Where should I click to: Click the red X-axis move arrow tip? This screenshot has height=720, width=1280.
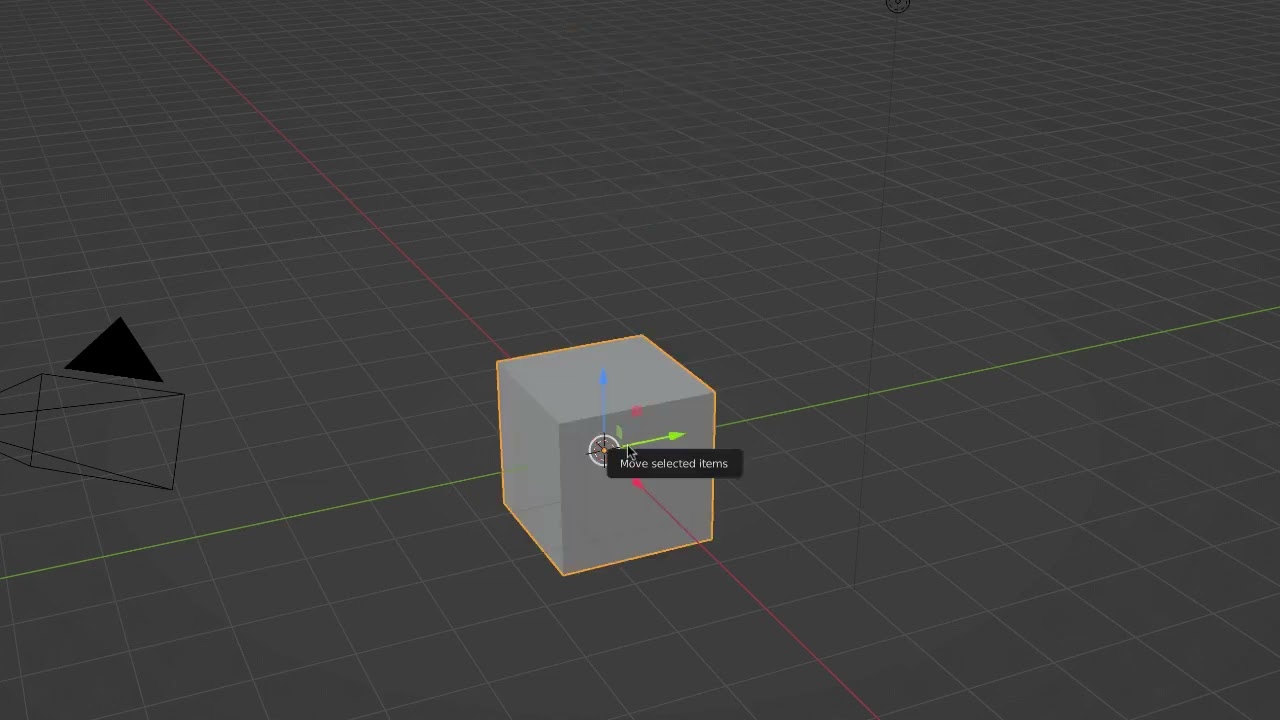tap(637, 484)
